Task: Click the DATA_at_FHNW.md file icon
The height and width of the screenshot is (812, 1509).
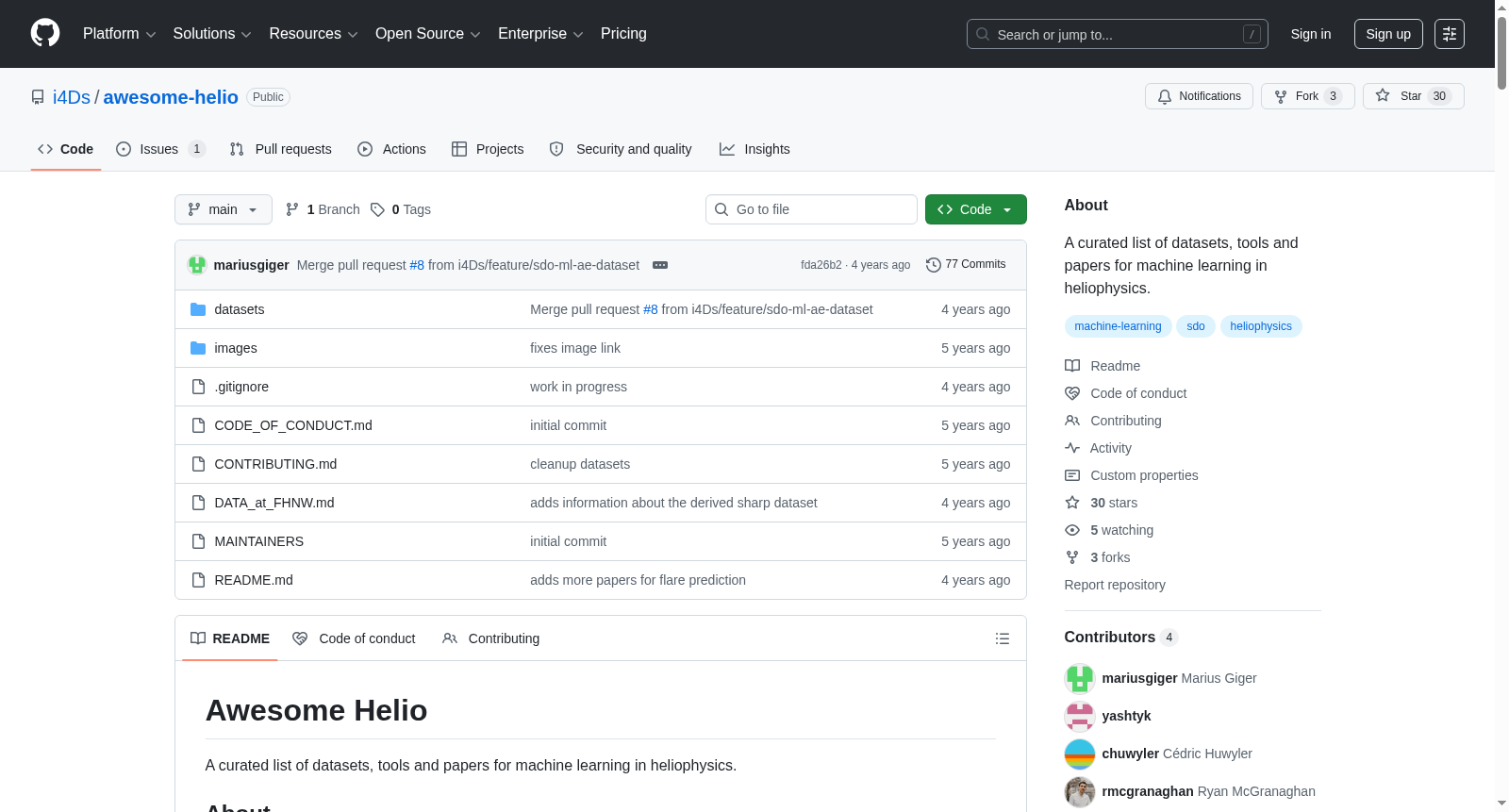Action: coord(198,503)
